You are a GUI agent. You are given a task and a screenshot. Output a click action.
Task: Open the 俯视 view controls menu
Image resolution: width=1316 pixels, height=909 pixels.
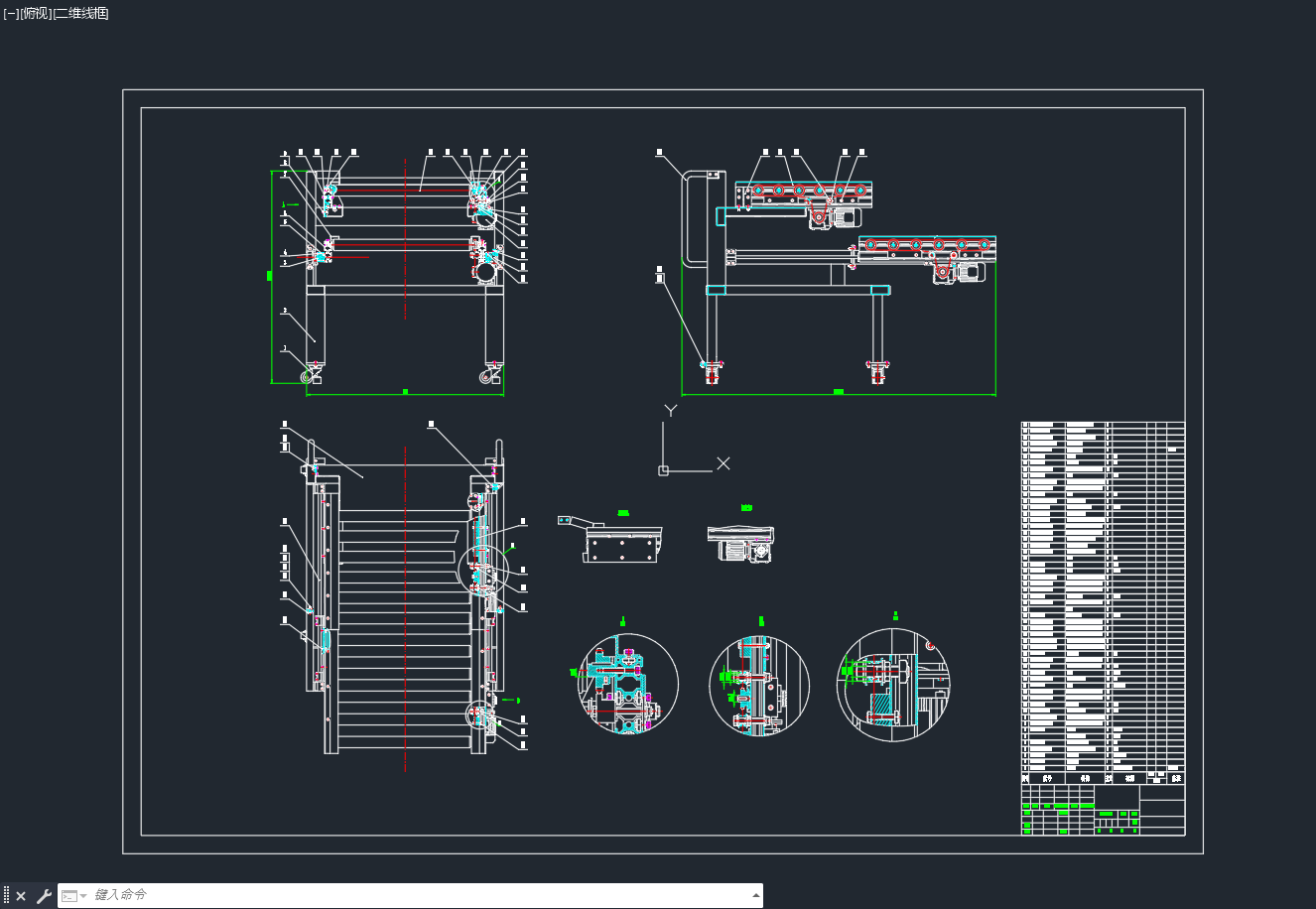pos(36,13)
